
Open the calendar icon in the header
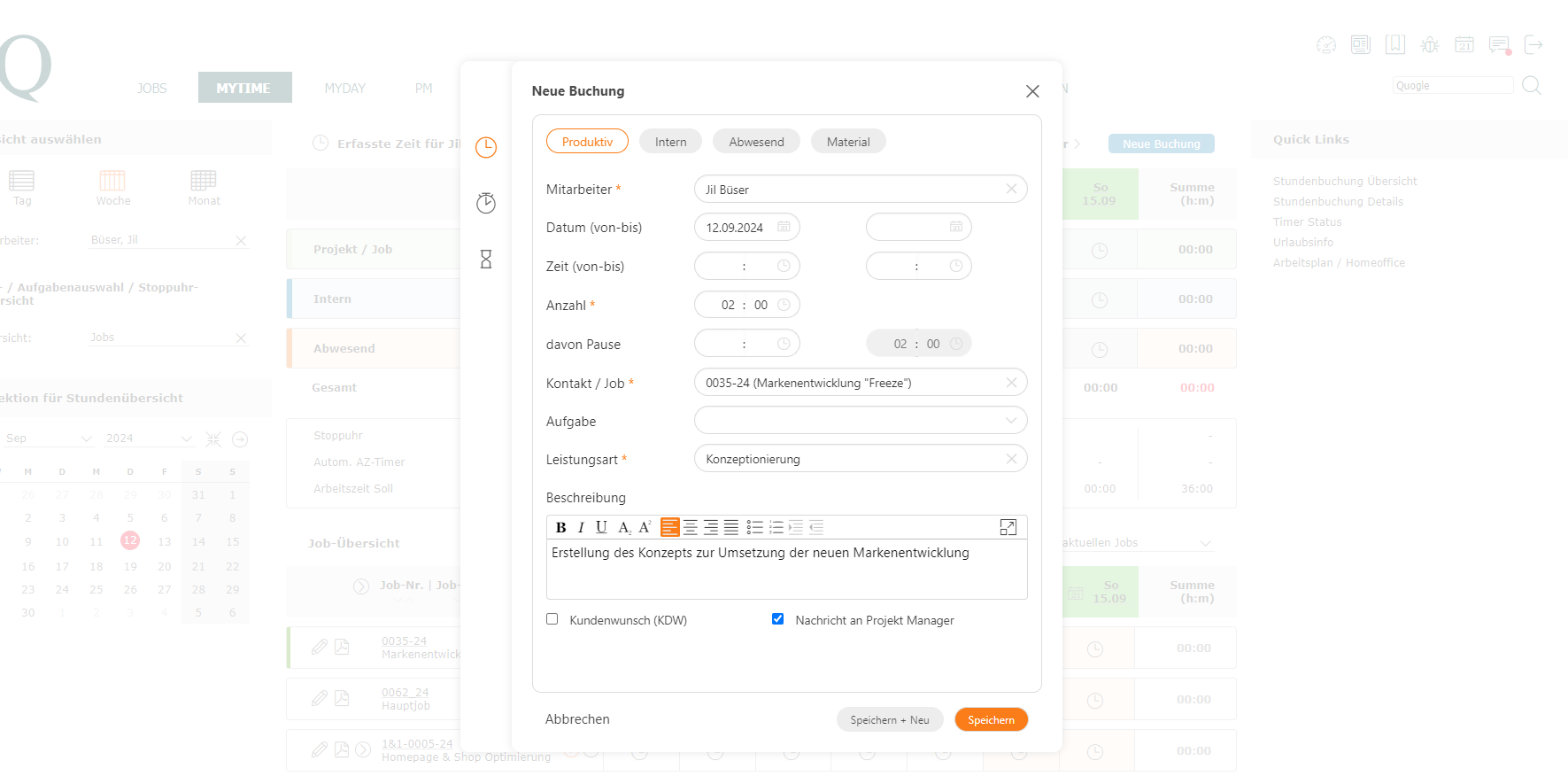coord(1464,45)
